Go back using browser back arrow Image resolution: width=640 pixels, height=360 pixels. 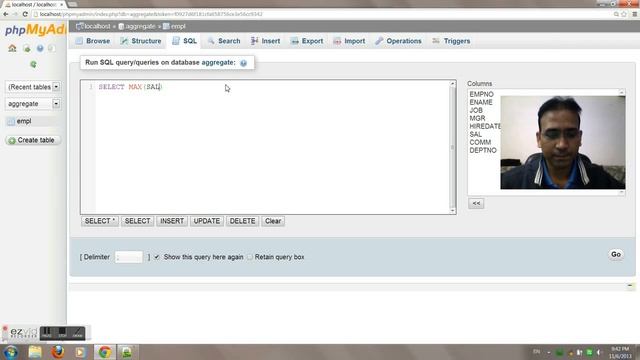[6, 14]
